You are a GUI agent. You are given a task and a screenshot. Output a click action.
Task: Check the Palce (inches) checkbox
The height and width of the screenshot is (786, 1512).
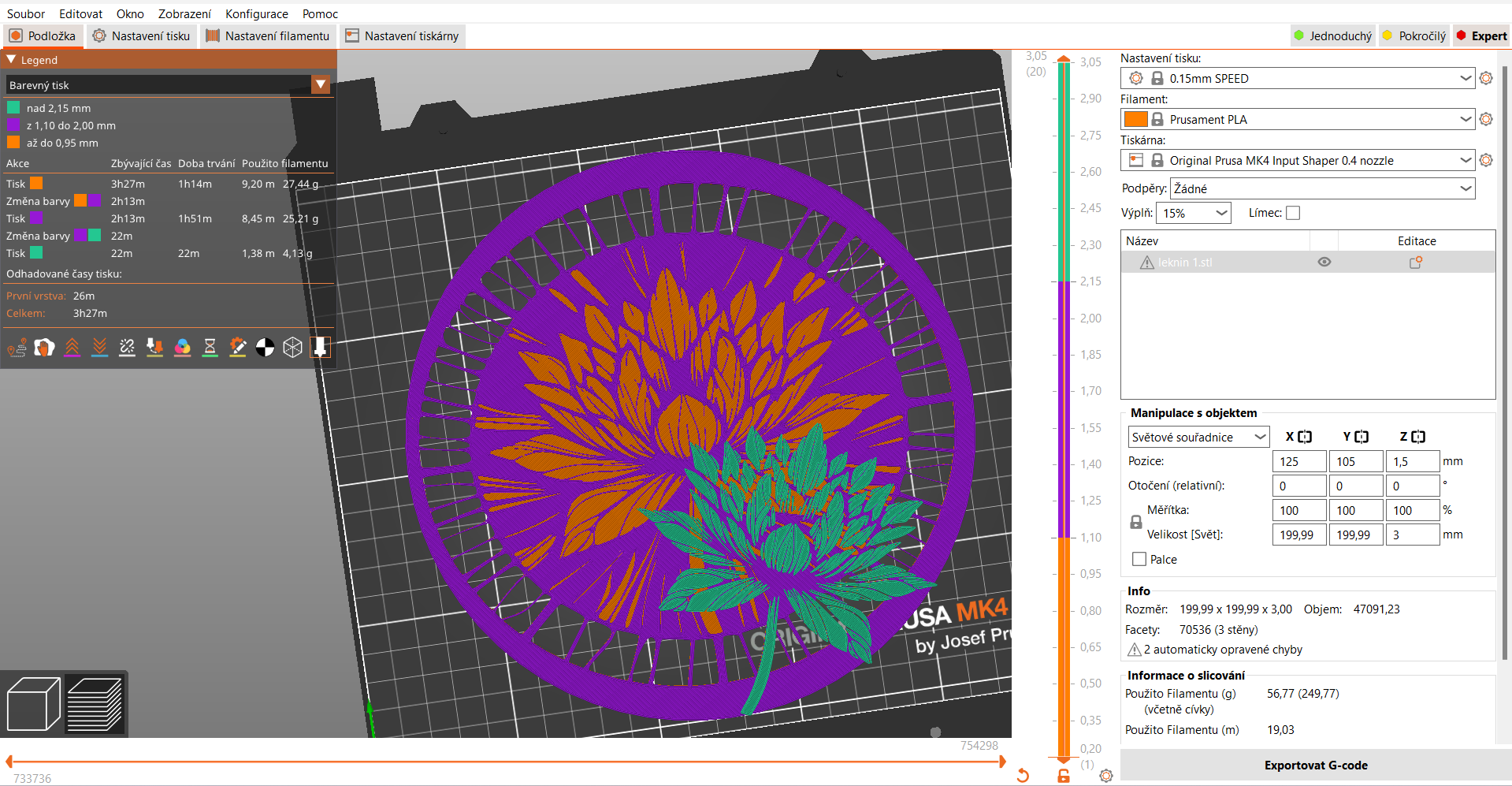[x=1139, y=559]
